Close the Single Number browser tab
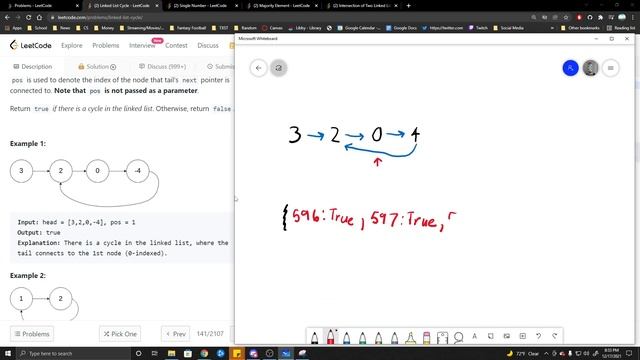Screen dimensions: 640x360 click(236, 6)
